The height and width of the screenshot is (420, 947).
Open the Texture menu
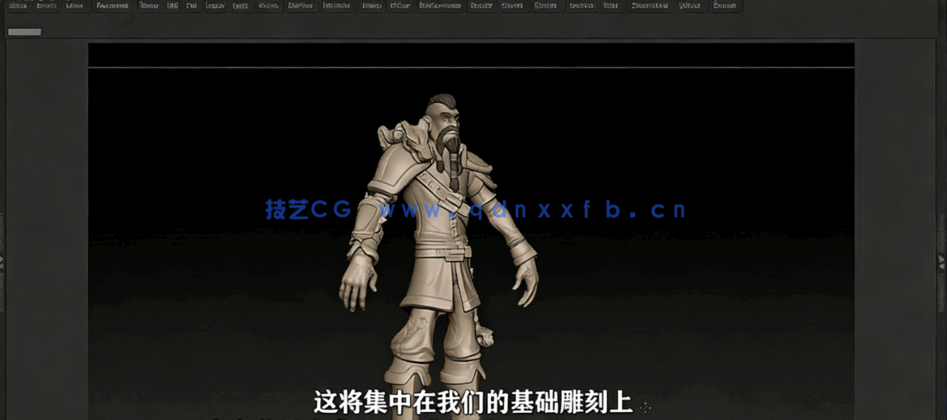[581, 6]
